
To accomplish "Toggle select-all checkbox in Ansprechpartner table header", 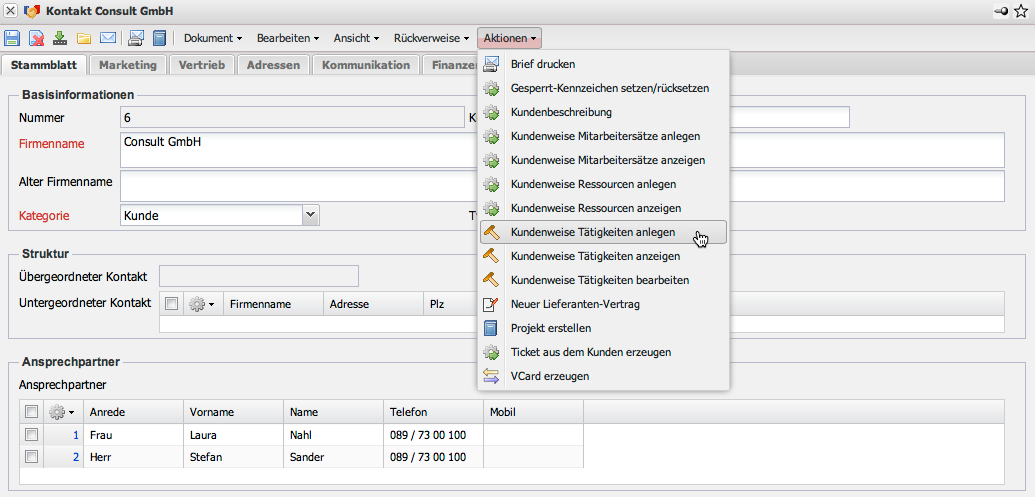I will 32,412.
